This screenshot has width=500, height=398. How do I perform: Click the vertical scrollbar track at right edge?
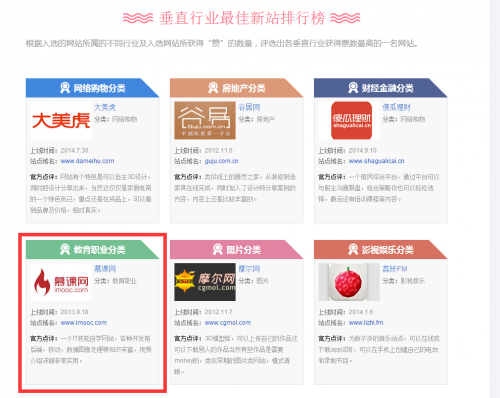(x=495, y=199)
